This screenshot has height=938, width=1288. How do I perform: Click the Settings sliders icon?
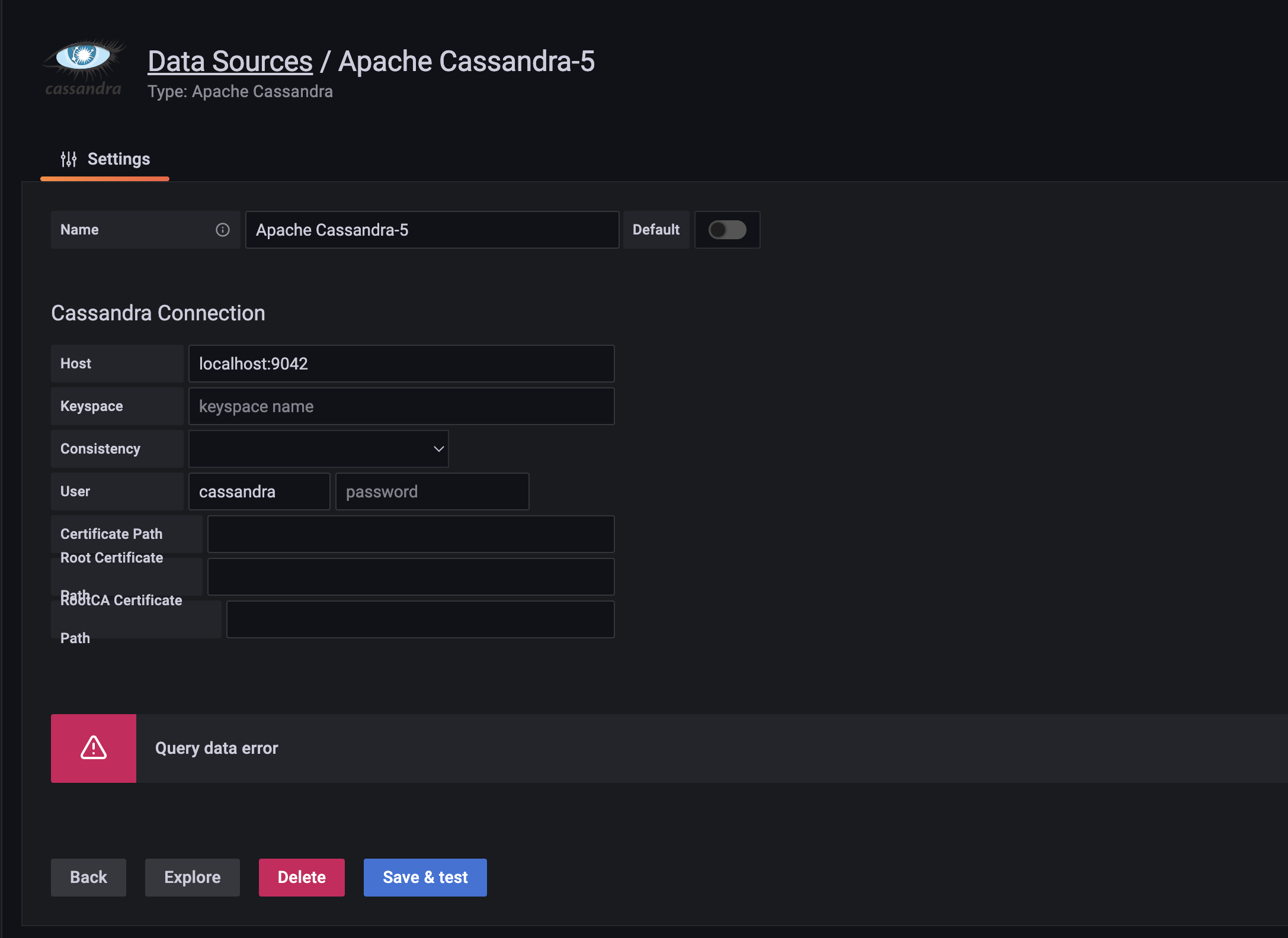[69, 159]
